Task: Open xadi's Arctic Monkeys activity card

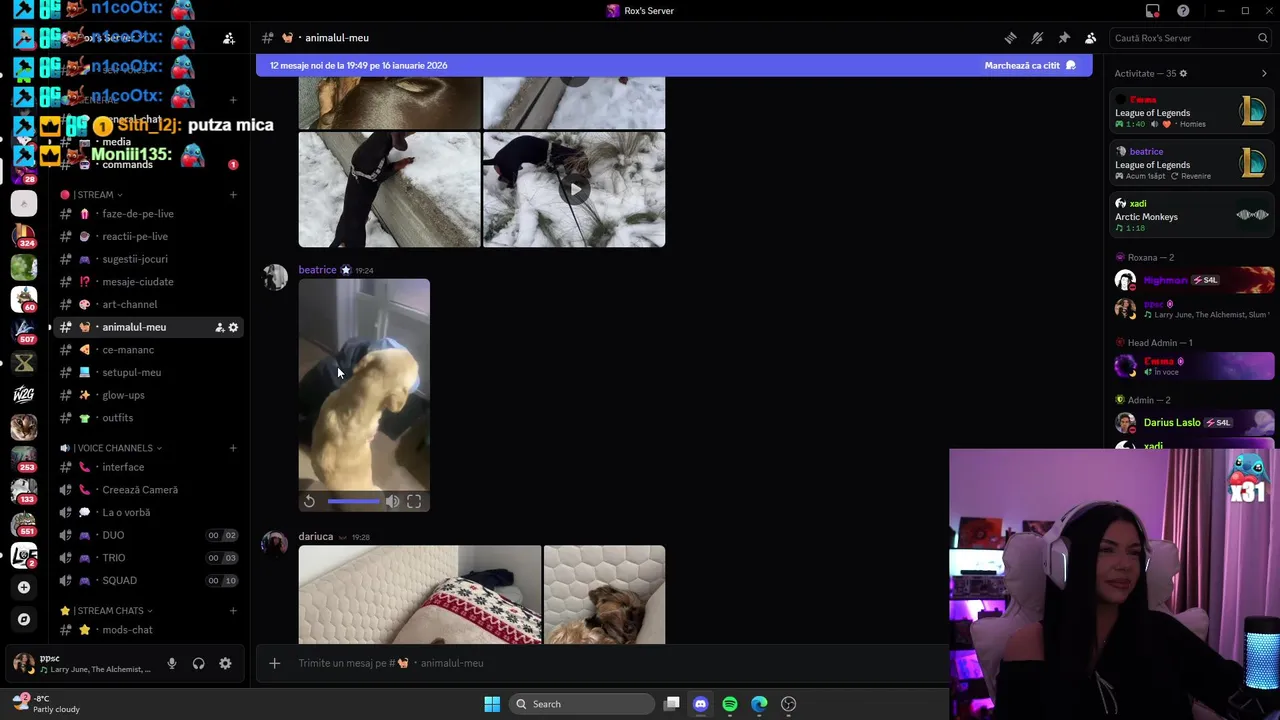Action: 1193,215
